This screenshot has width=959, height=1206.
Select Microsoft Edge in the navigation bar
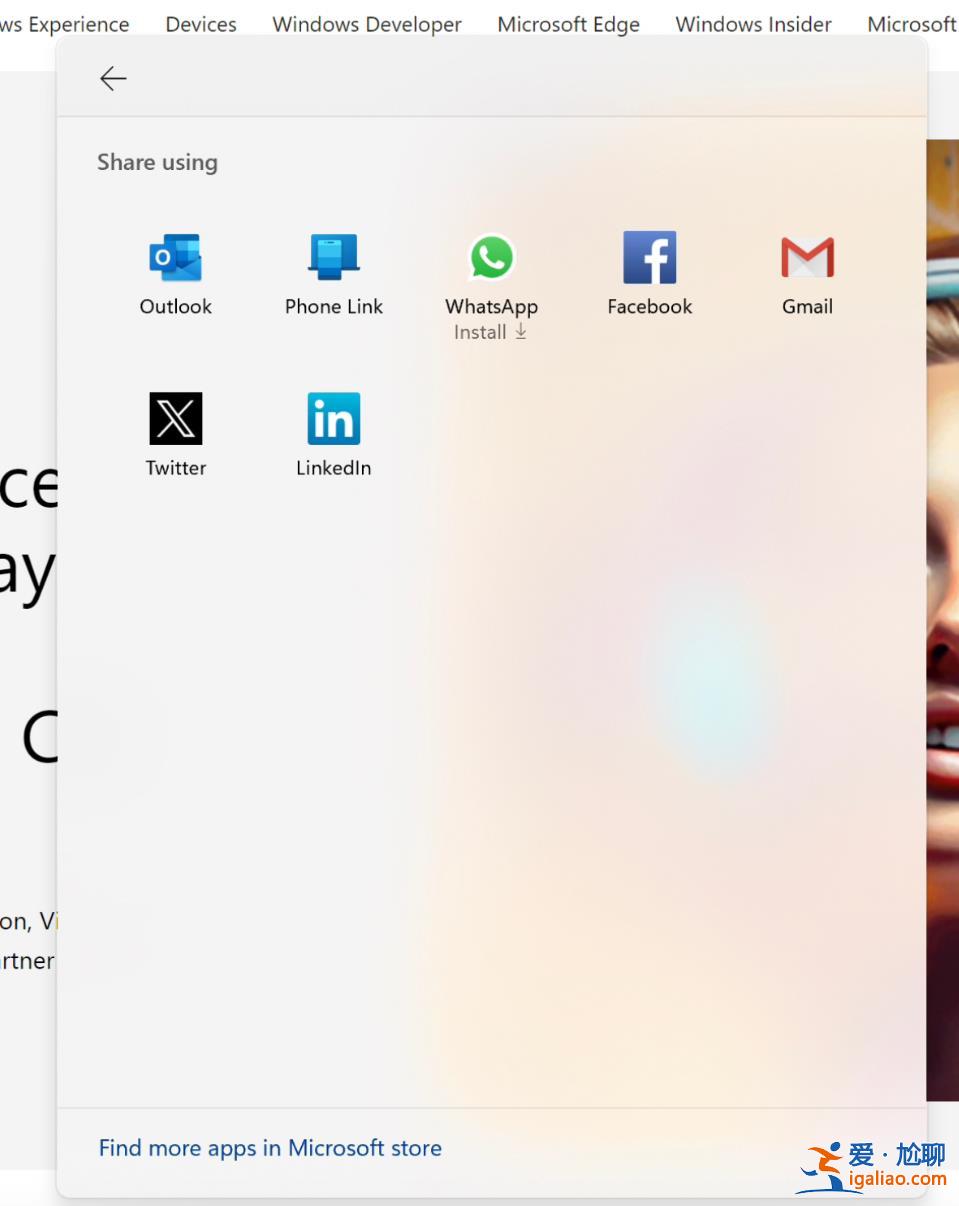[568, 24]
